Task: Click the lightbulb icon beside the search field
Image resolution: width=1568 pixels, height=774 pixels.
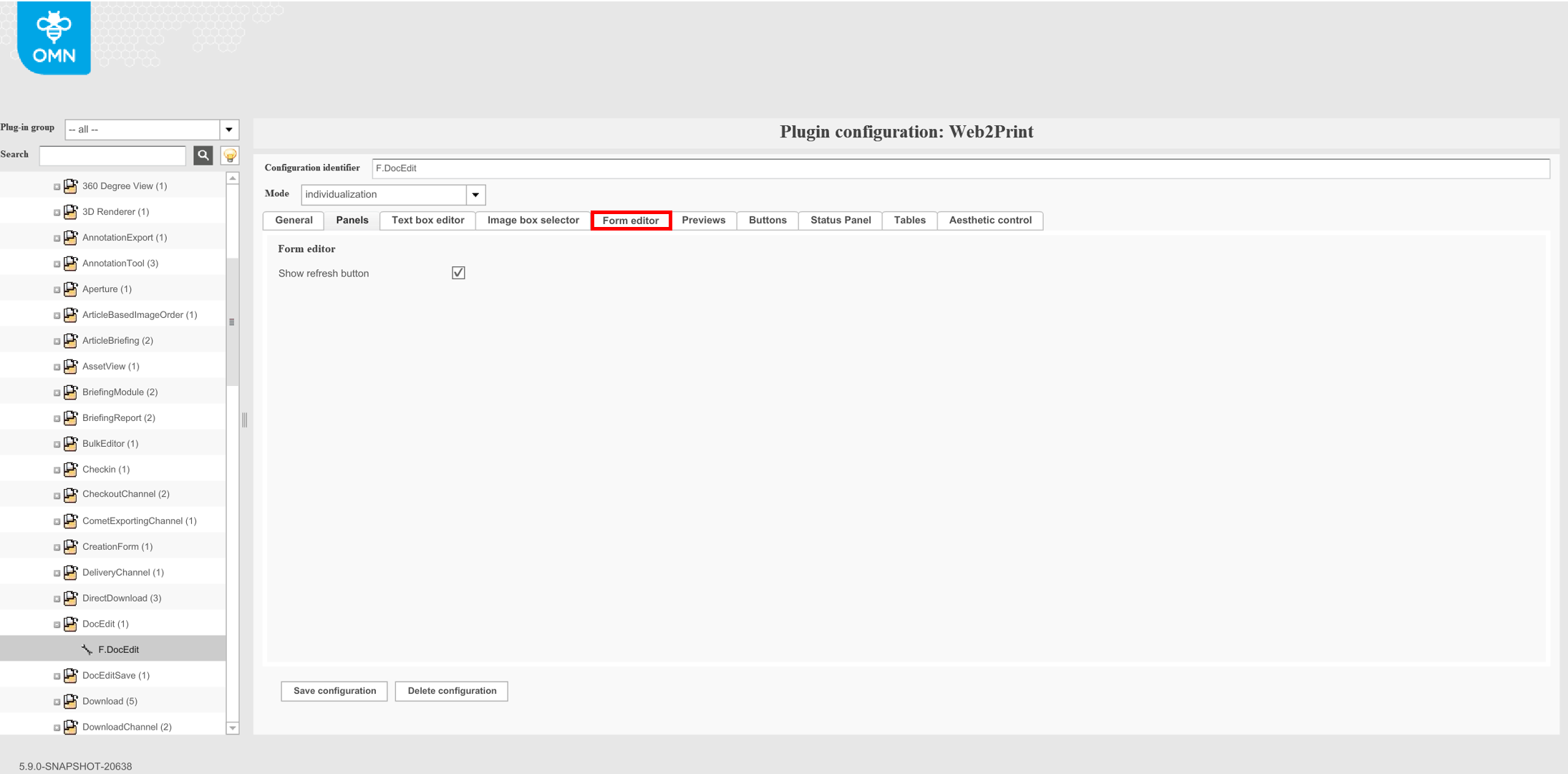Action: click(x=229, y=155)
